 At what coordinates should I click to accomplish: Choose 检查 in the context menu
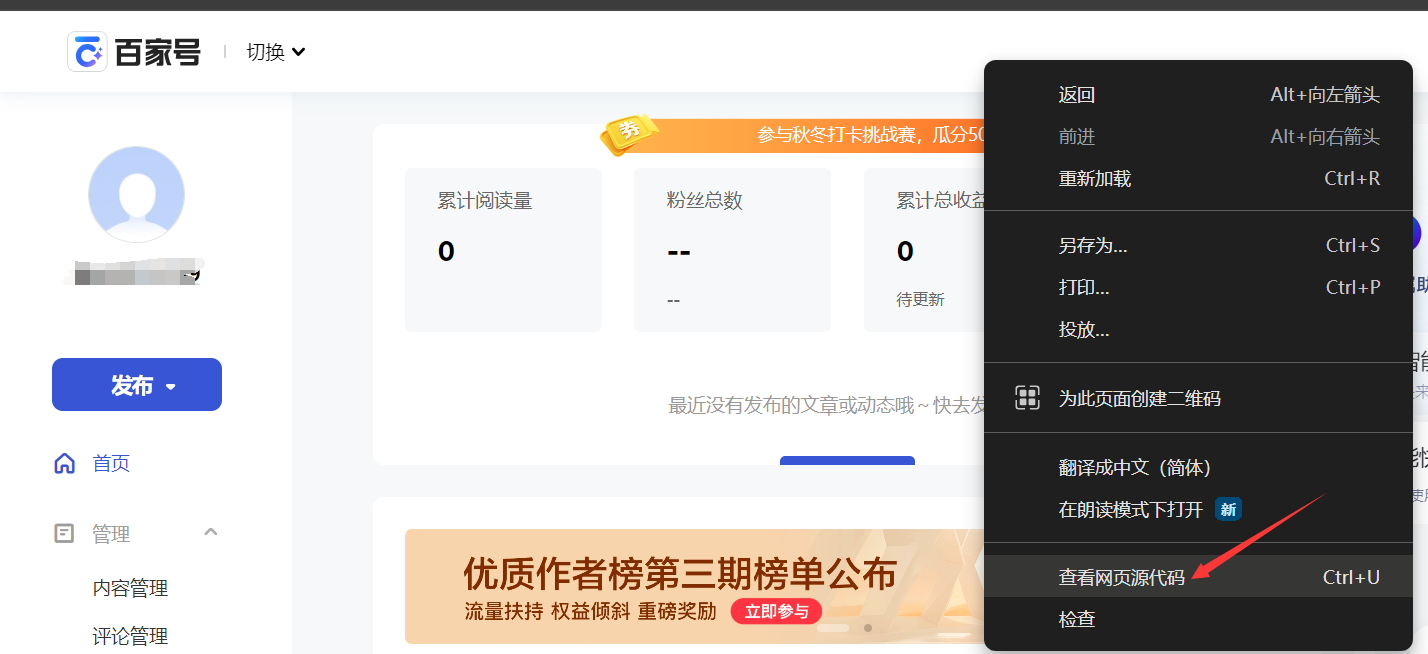coord(1077,619)
